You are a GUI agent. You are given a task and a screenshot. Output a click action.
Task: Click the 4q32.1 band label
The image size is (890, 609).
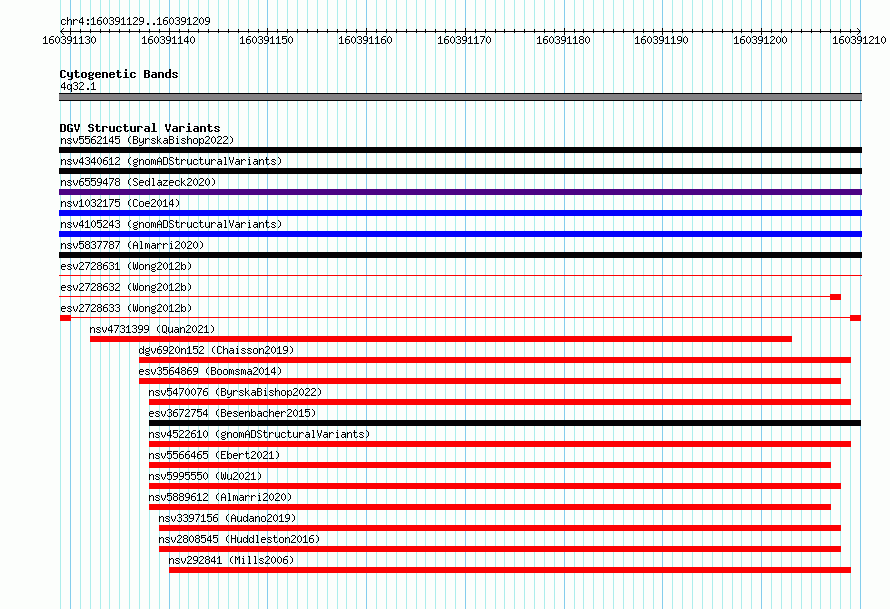(x=78, y=86)
